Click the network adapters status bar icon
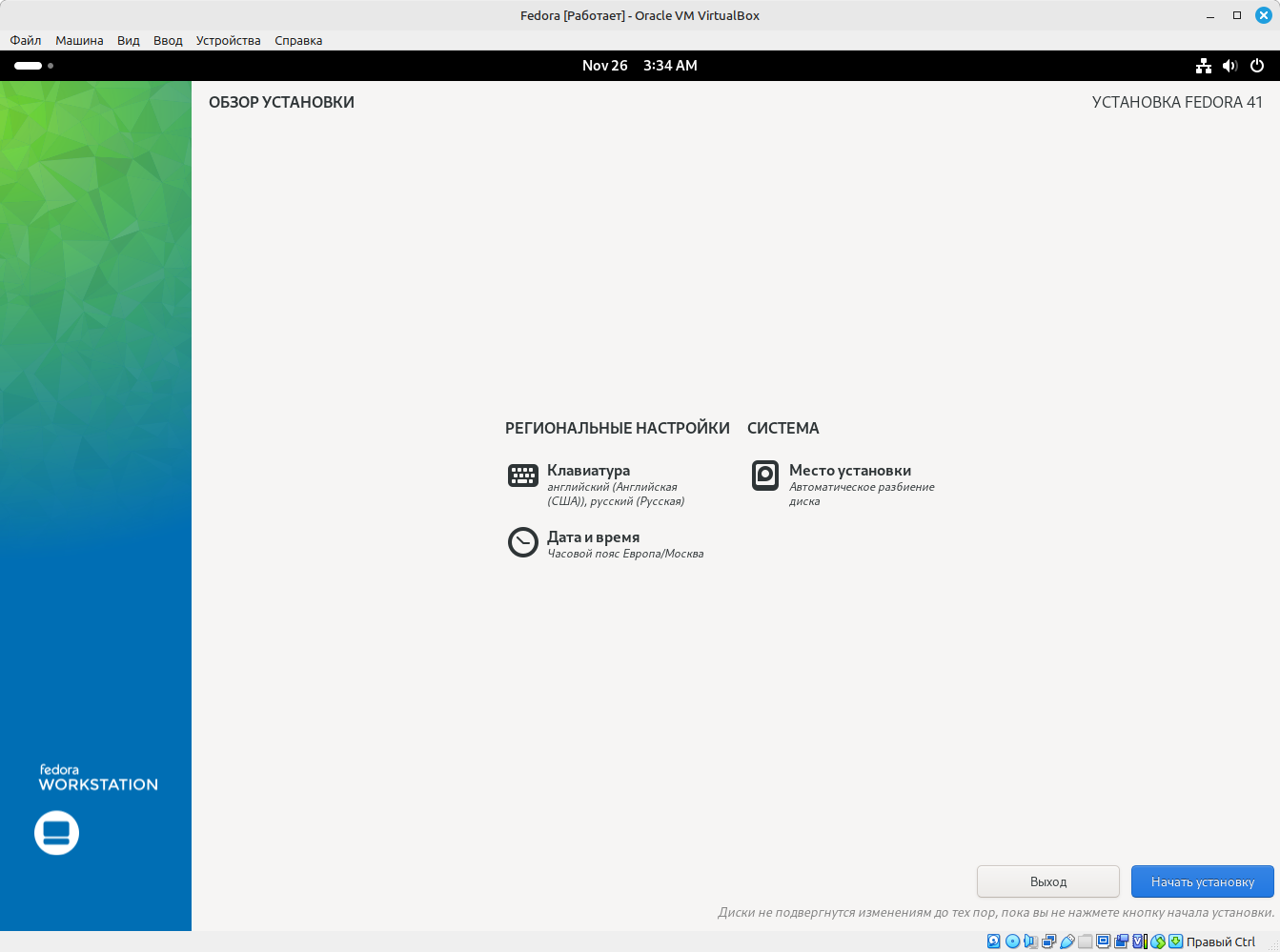 coord(1048,942)
